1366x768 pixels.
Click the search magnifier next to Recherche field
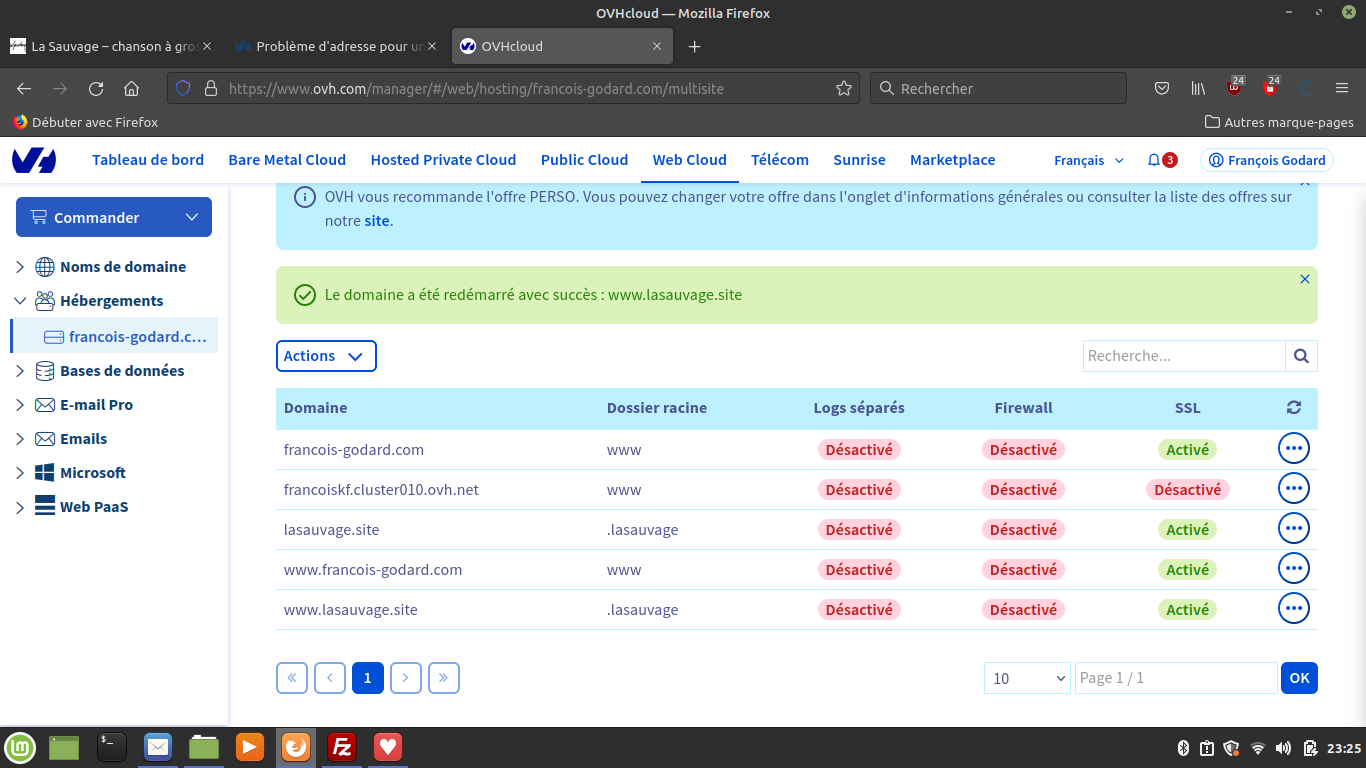1301,356
